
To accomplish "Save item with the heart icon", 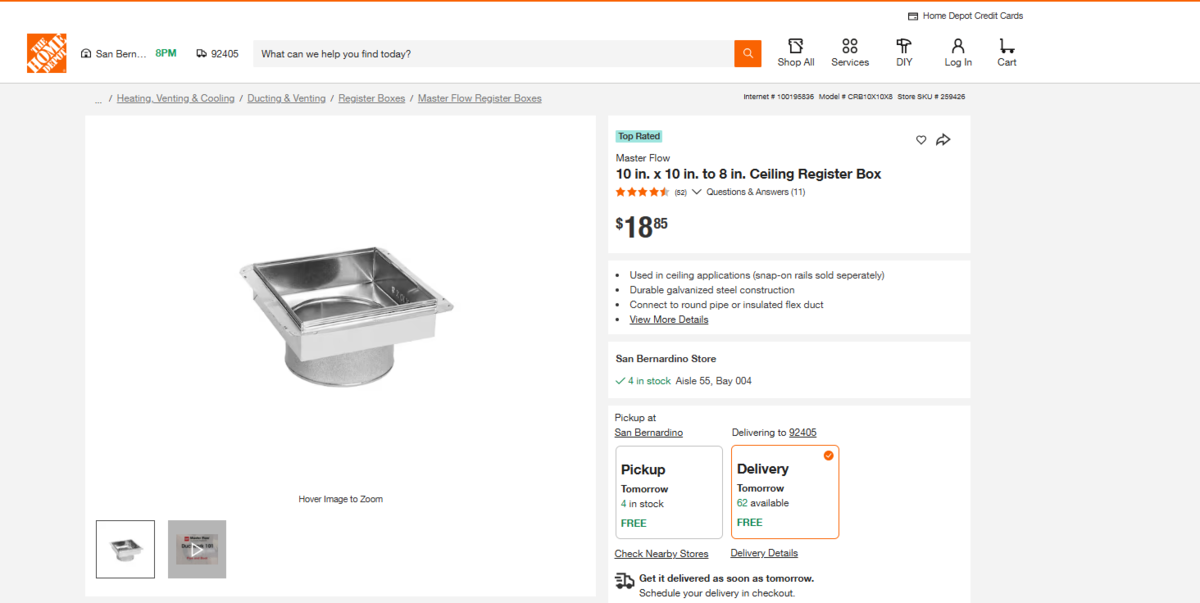I will coord(921,140).
